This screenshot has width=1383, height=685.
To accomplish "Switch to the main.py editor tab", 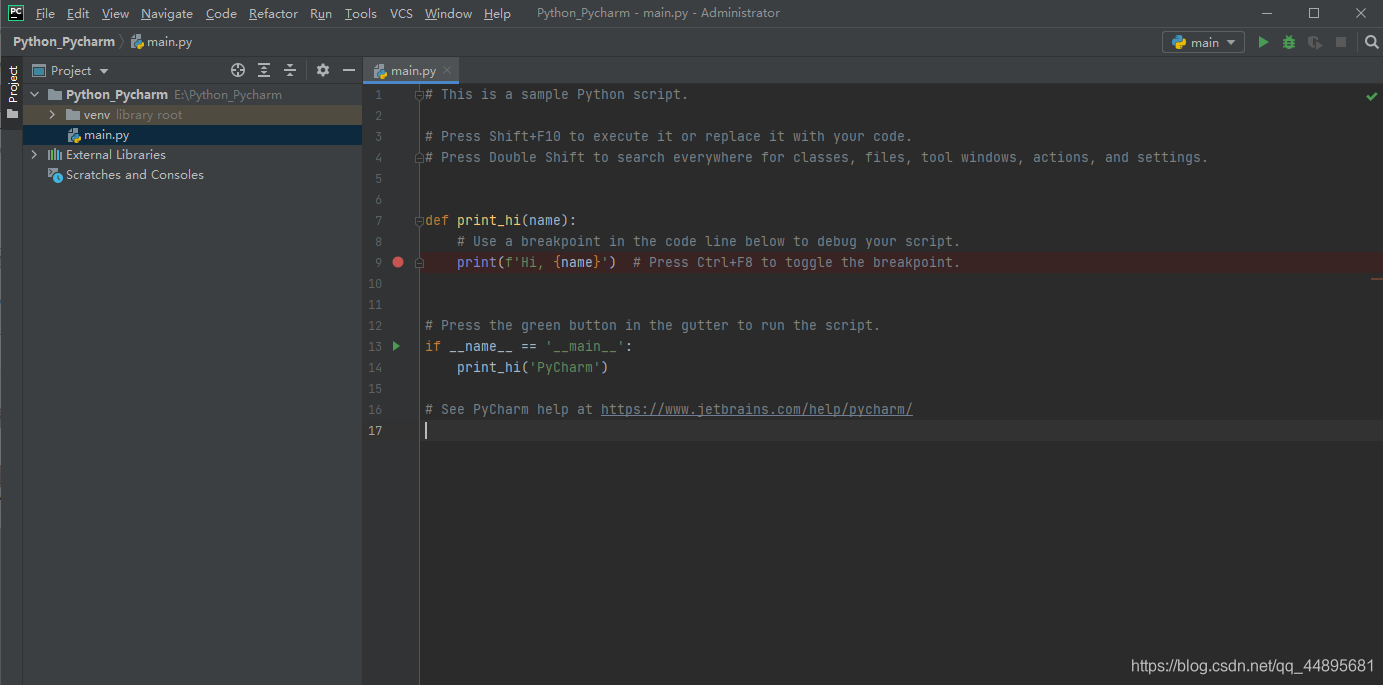I will coord(412,70).
